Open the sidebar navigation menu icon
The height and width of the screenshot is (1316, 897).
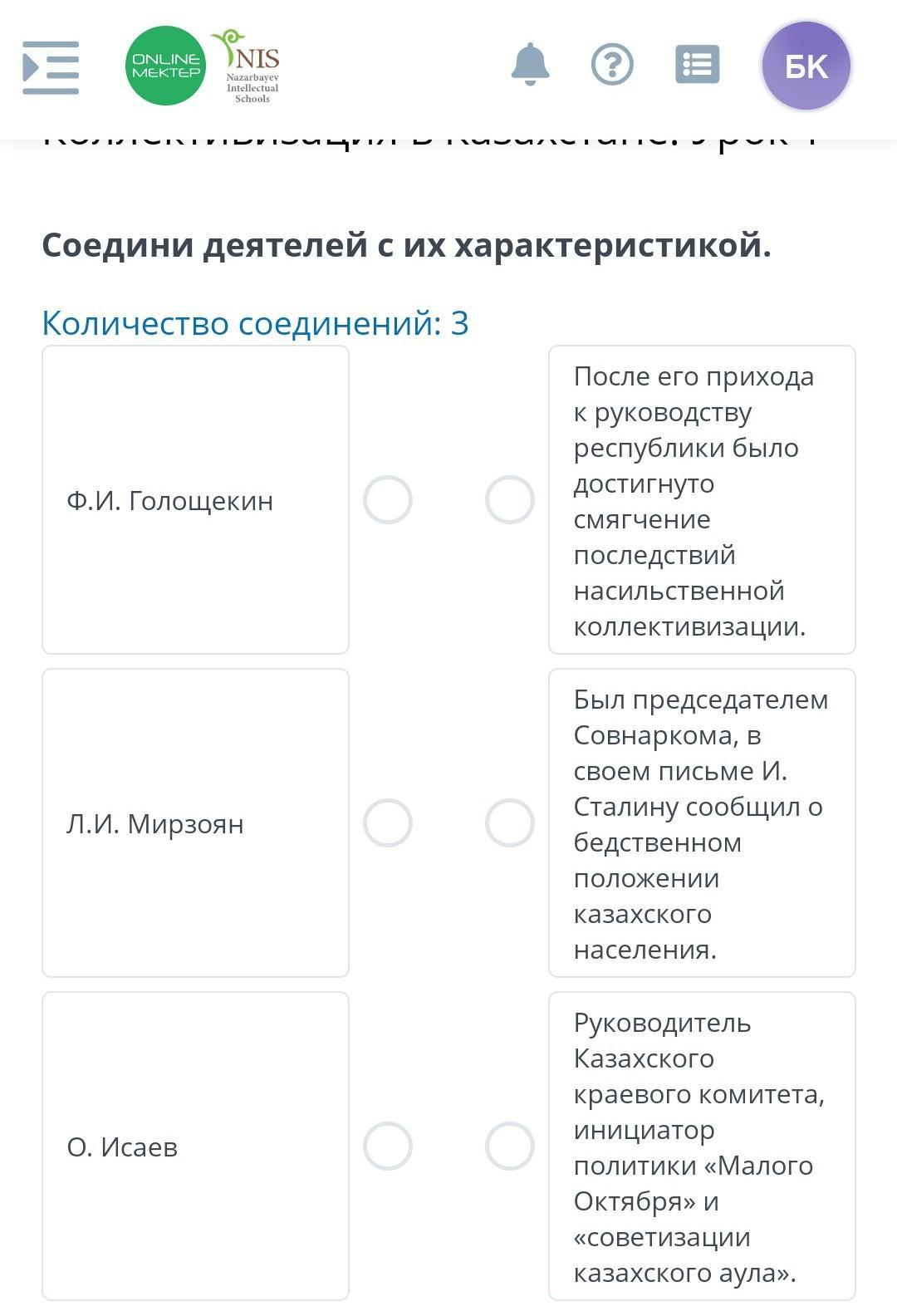pyautogui.click(x=51, y=67)
